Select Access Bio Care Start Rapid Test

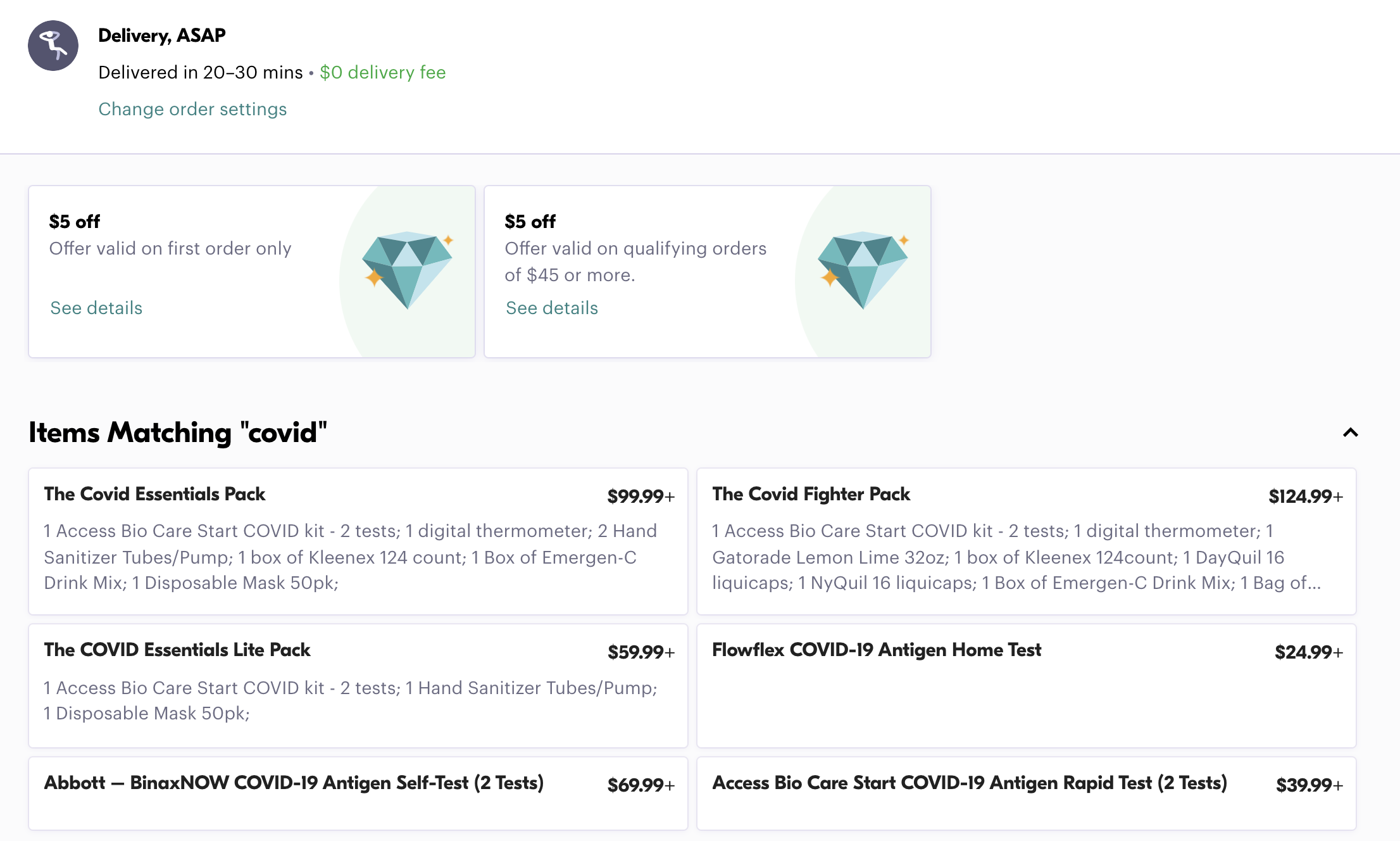pyautogui.click(x=1027, y=794)
